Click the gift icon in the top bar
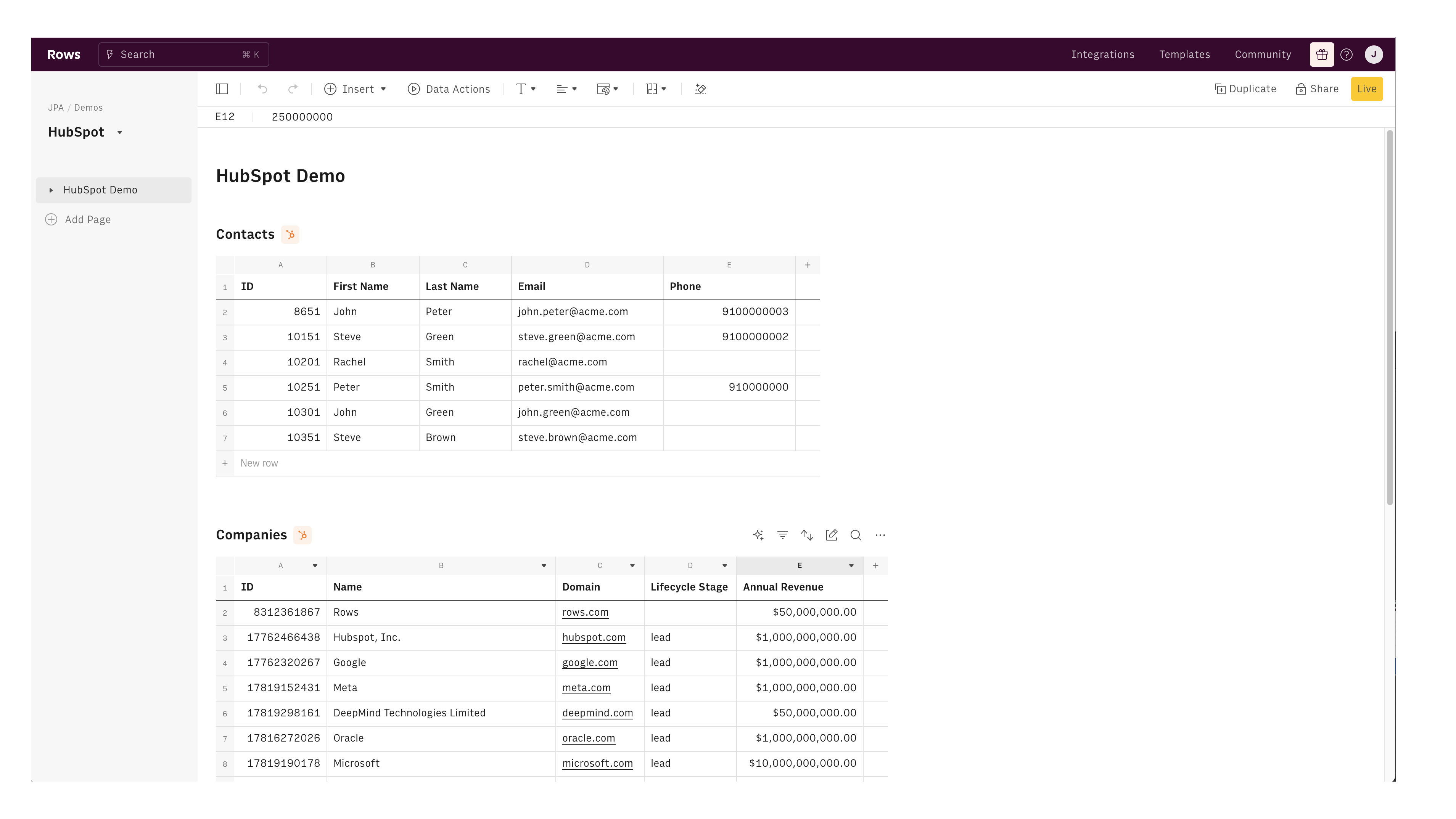 (x=1321, y=54)
